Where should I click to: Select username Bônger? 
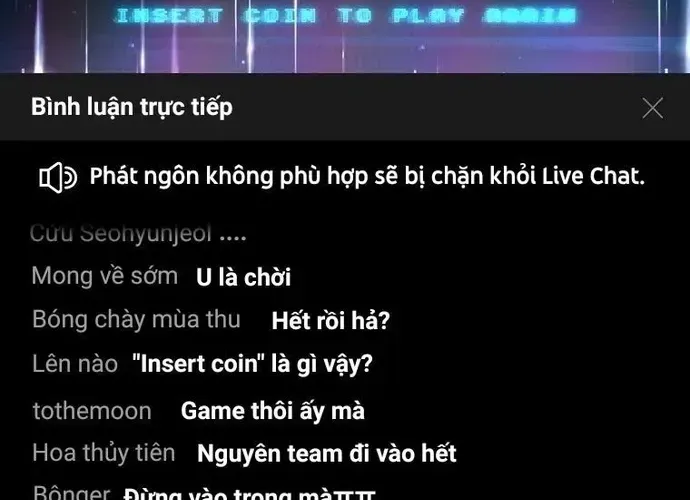pos(72,493)
